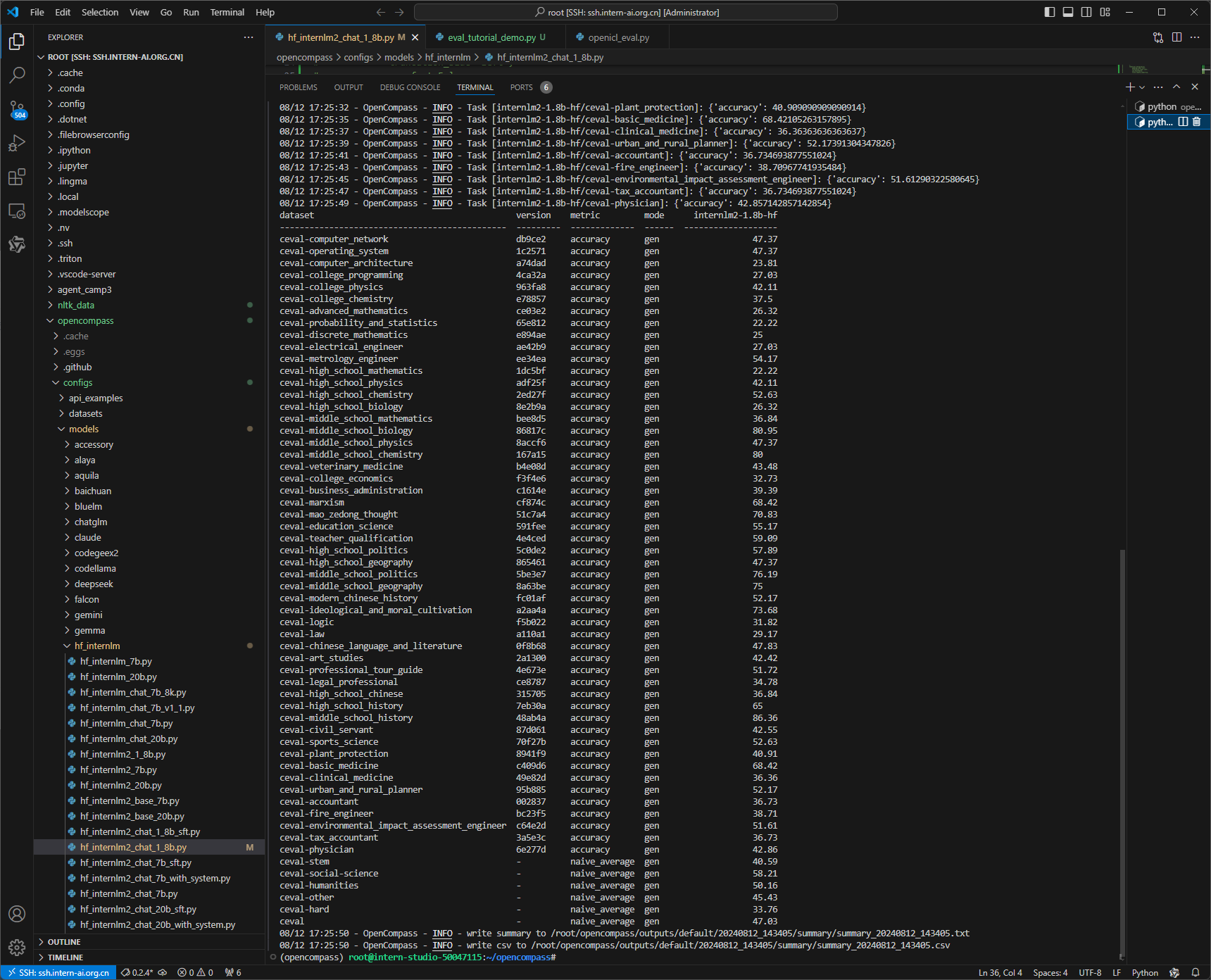Change the Python language mode
Image resolution: width=1211 pixels, height=980 pixels.
1145,972
